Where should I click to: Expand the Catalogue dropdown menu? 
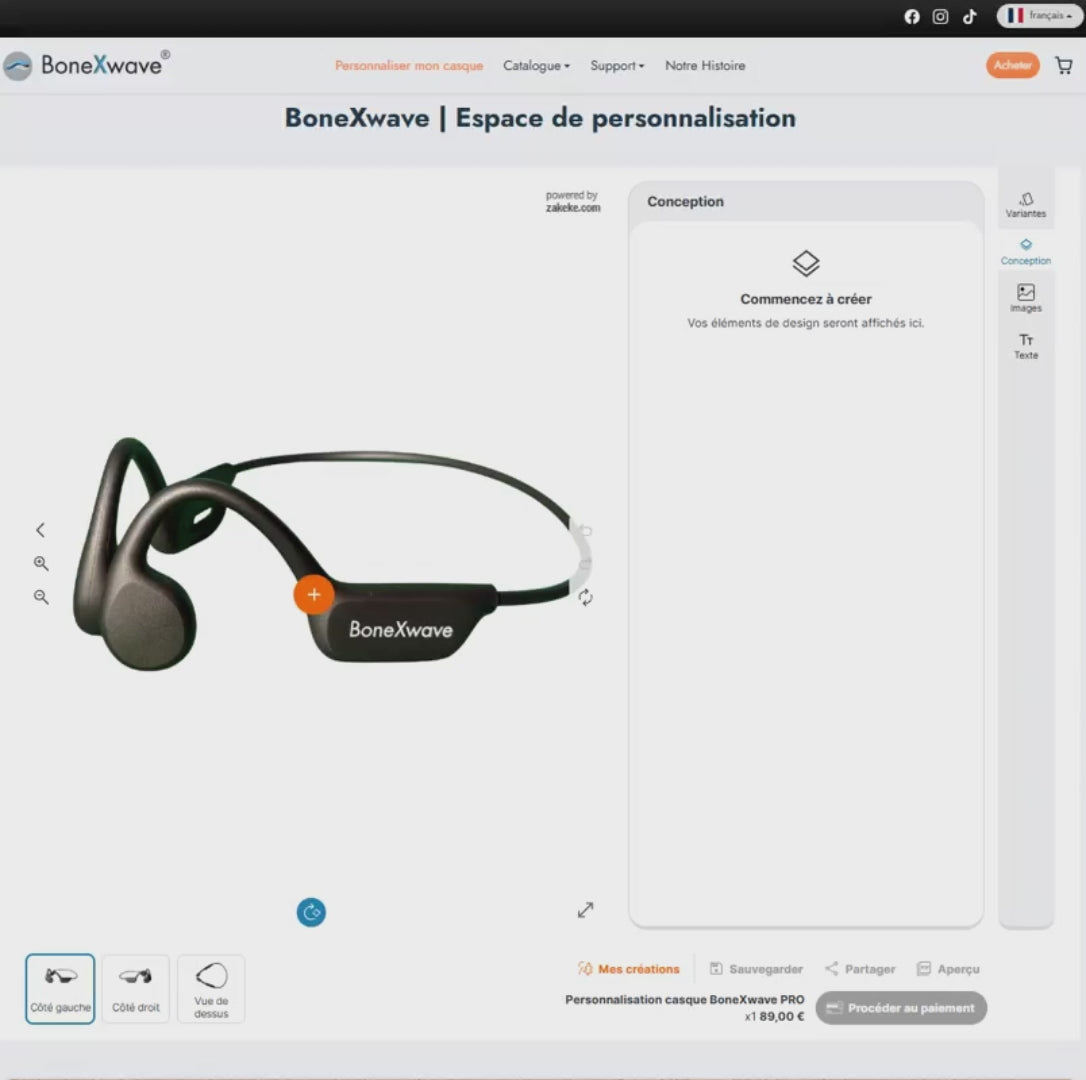(536, 66)
